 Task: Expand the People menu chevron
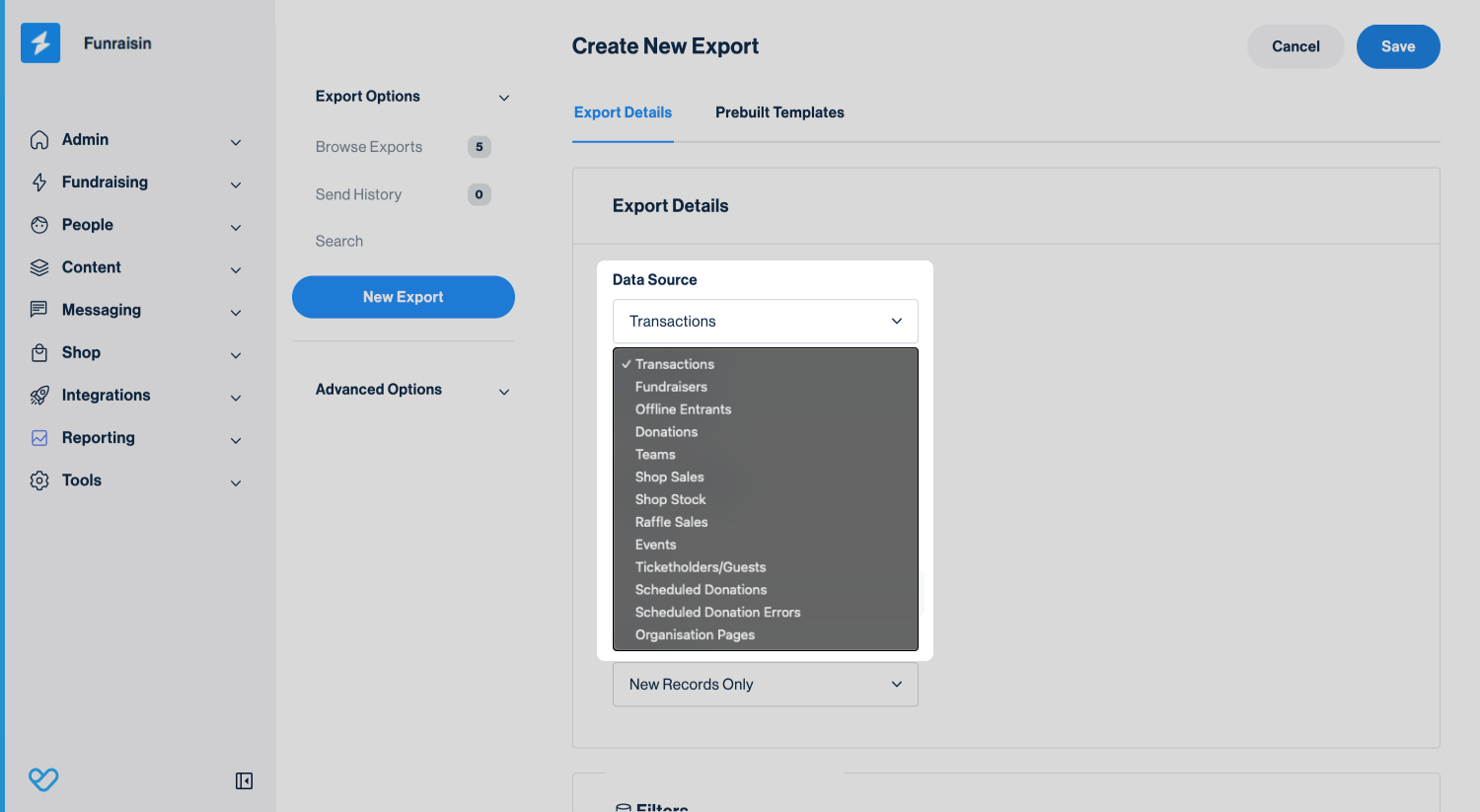(x=236, y=228)
